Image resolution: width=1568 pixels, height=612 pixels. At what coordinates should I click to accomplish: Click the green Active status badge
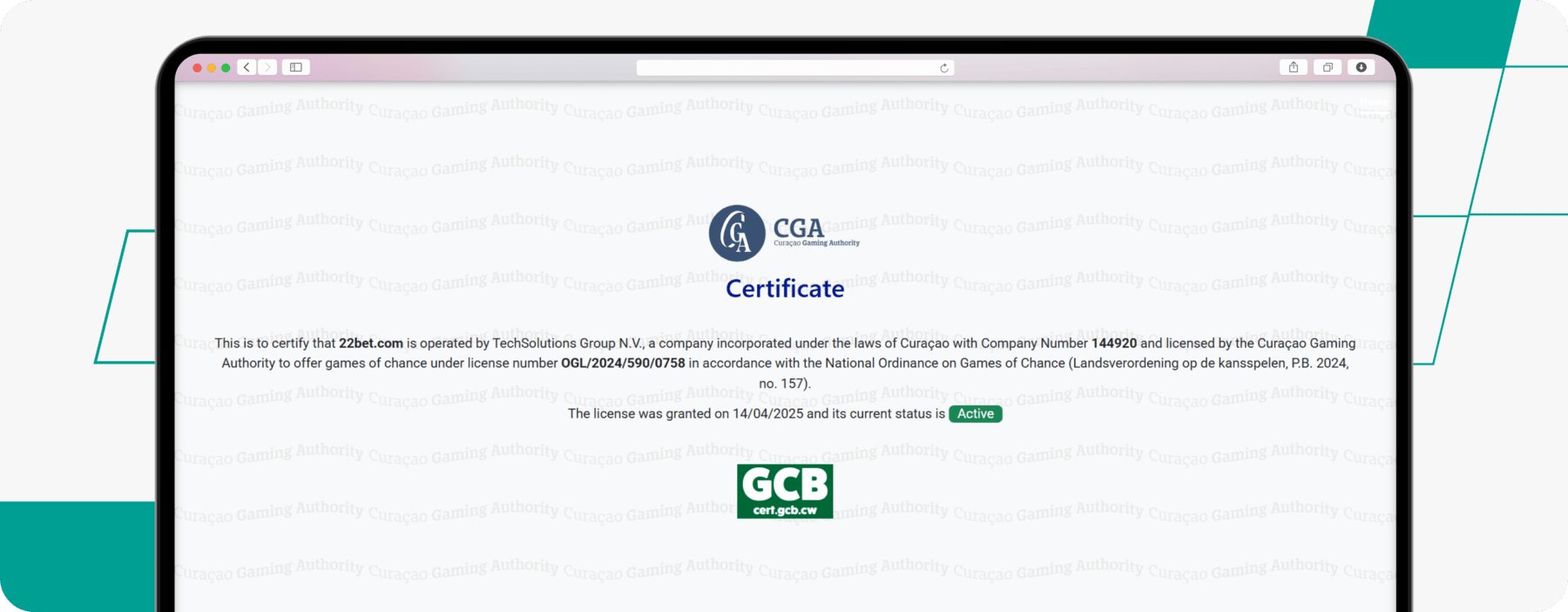(976, 414)
